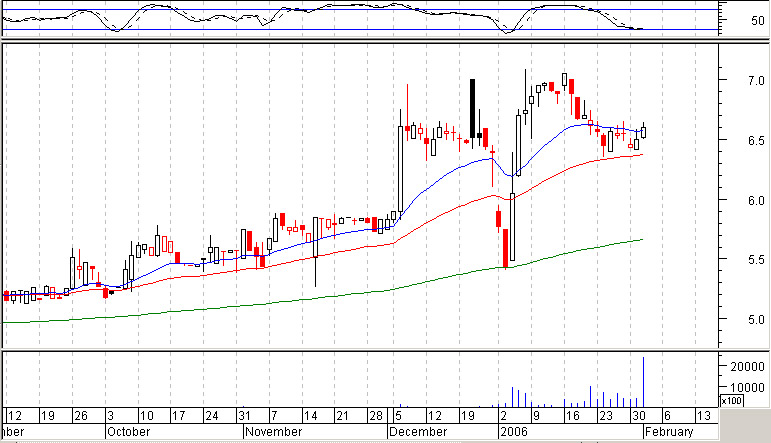771x443 pixels.
Task: Click the 10000 volume axis label
Action: click(x=747, y=387)
